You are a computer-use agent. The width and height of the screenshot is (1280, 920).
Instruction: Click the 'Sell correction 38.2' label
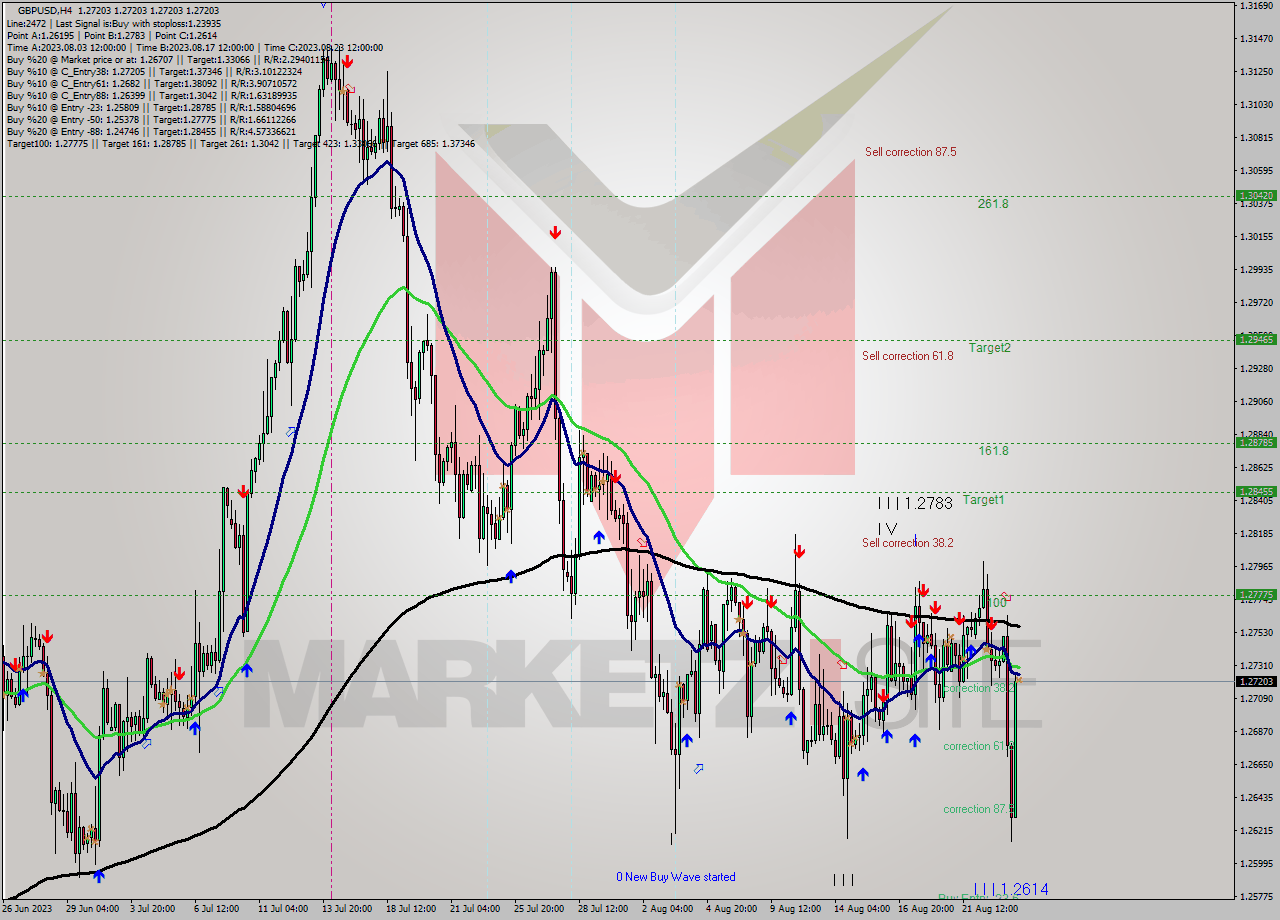(908, 543)
